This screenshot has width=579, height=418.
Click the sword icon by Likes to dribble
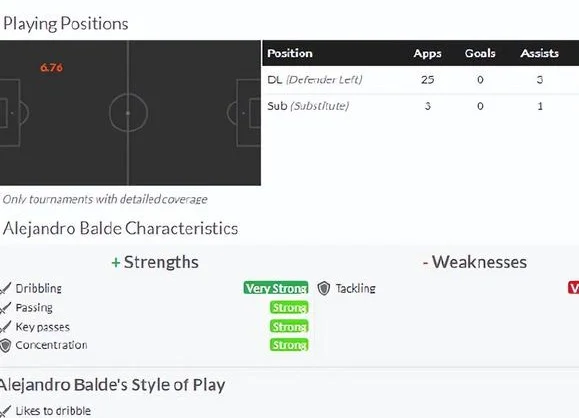pyautogui.click(x=5, y=411)
